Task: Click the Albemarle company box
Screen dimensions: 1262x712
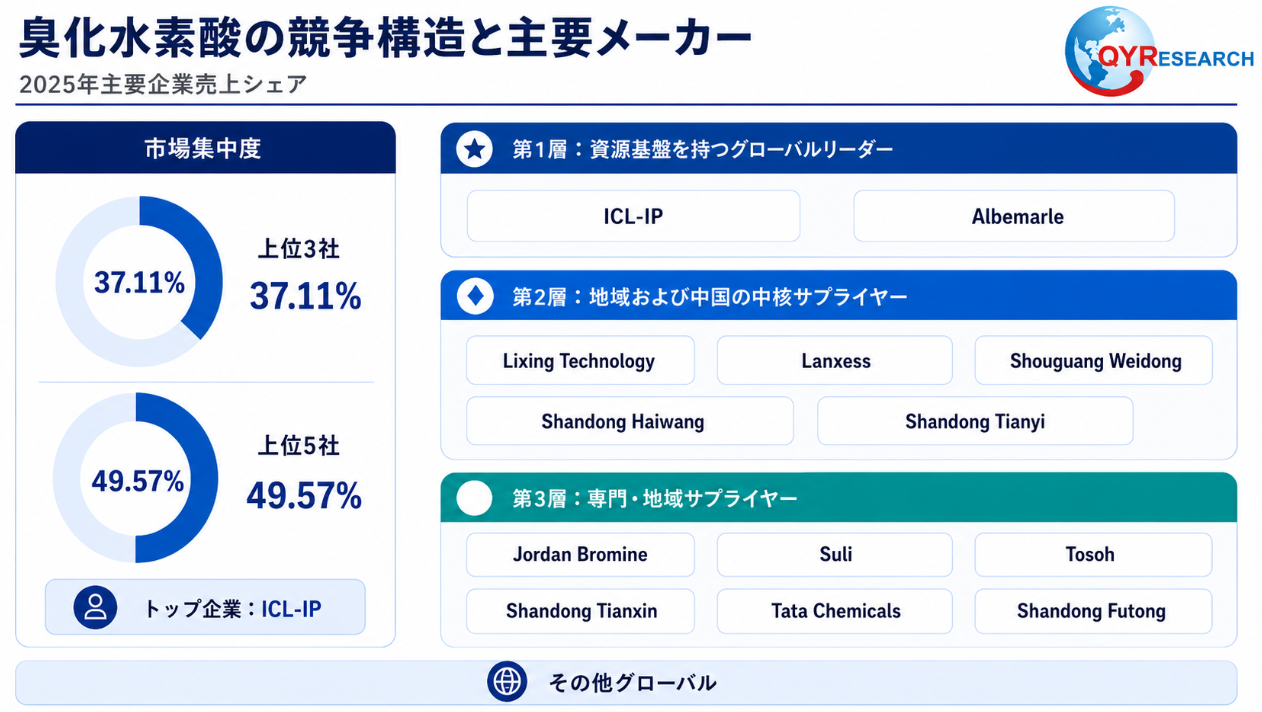Action: [1014, 216]
